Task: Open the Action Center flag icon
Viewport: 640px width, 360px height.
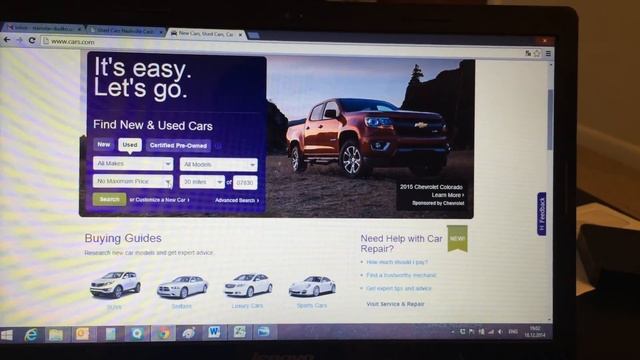Action: [471, 332]
